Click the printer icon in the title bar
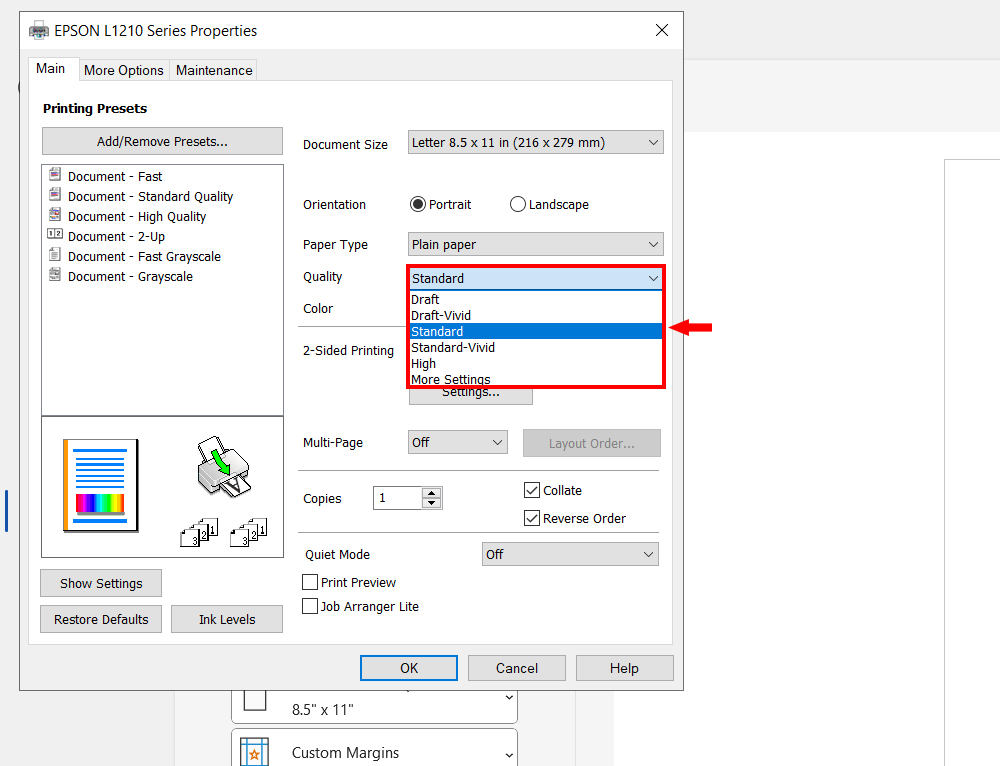This screenshot has width=1000, height=766. pos(39,31)
